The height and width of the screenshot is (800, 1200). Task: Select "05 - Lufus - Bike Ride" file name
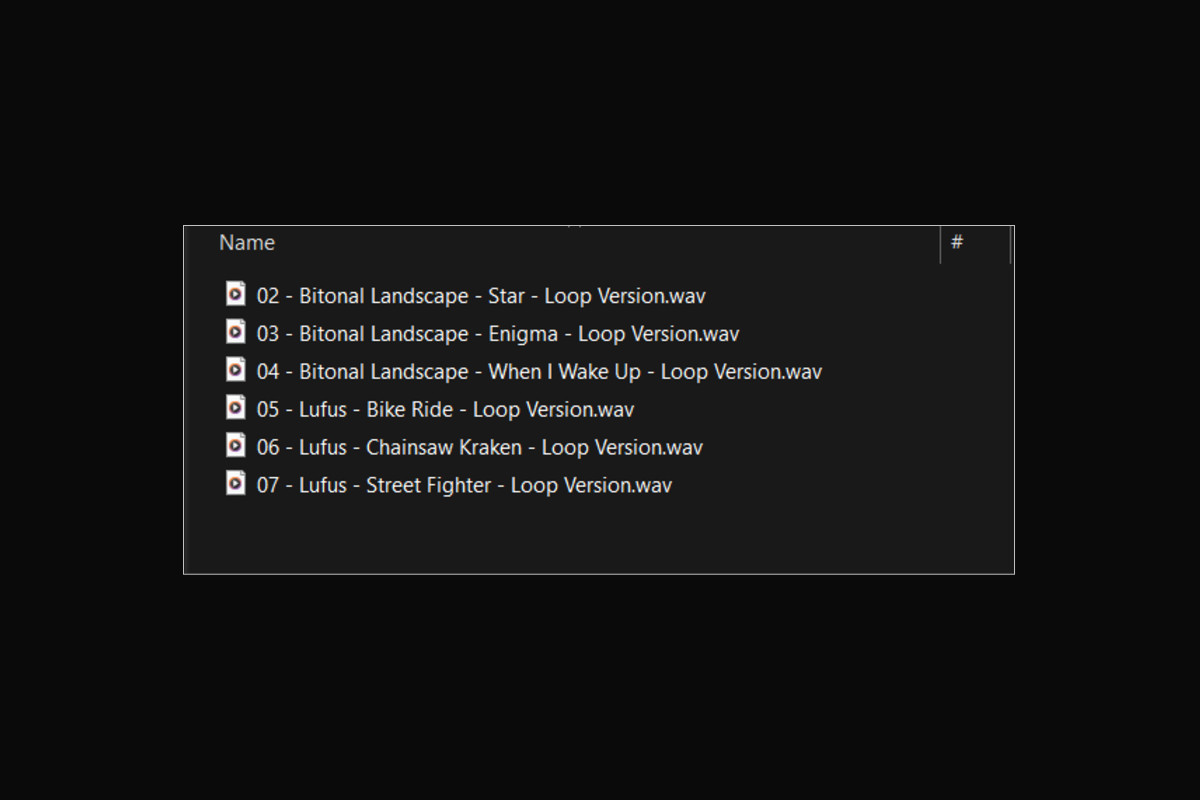coord(445,410)
